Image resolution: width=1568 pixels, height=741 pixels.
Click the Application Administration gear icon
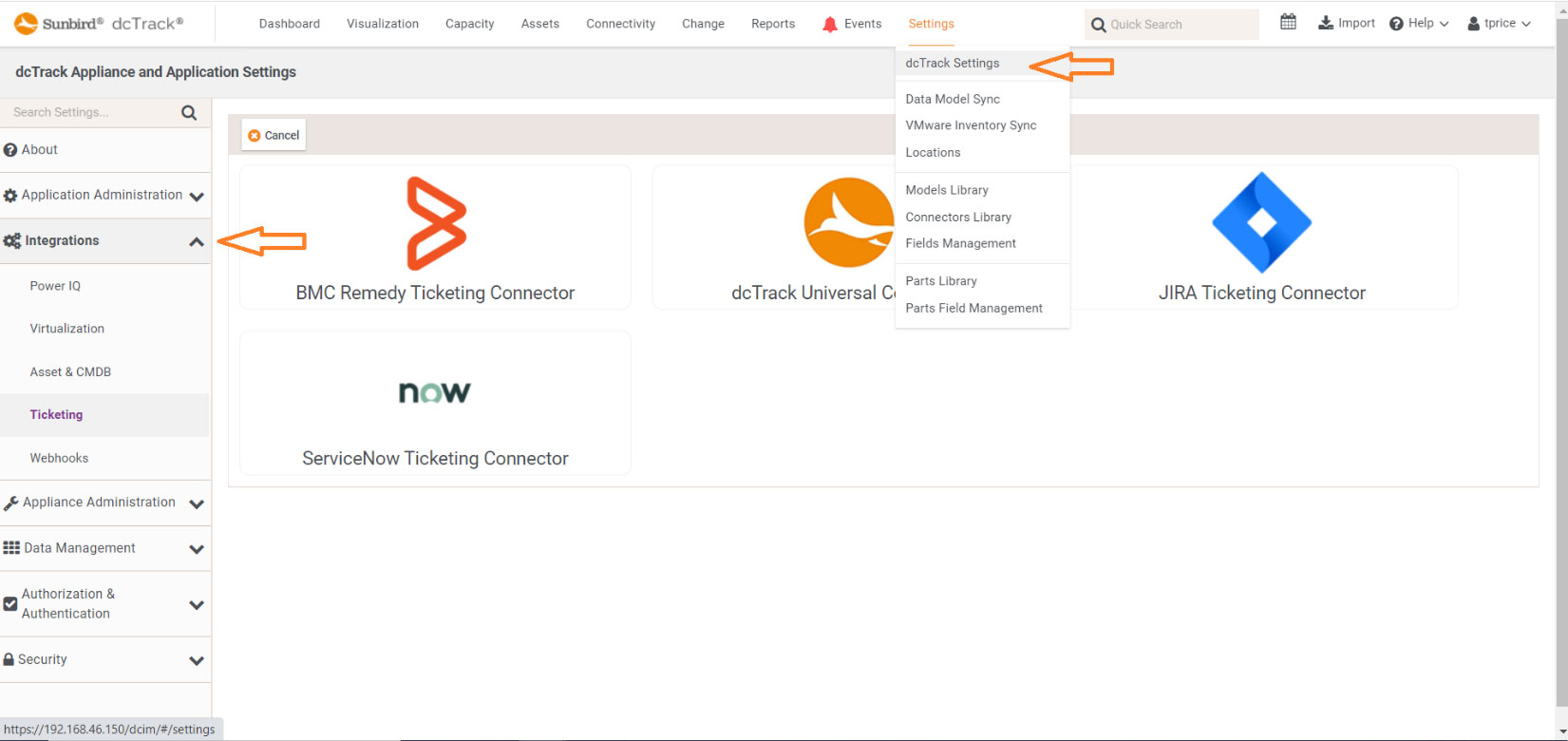point(10,196)
